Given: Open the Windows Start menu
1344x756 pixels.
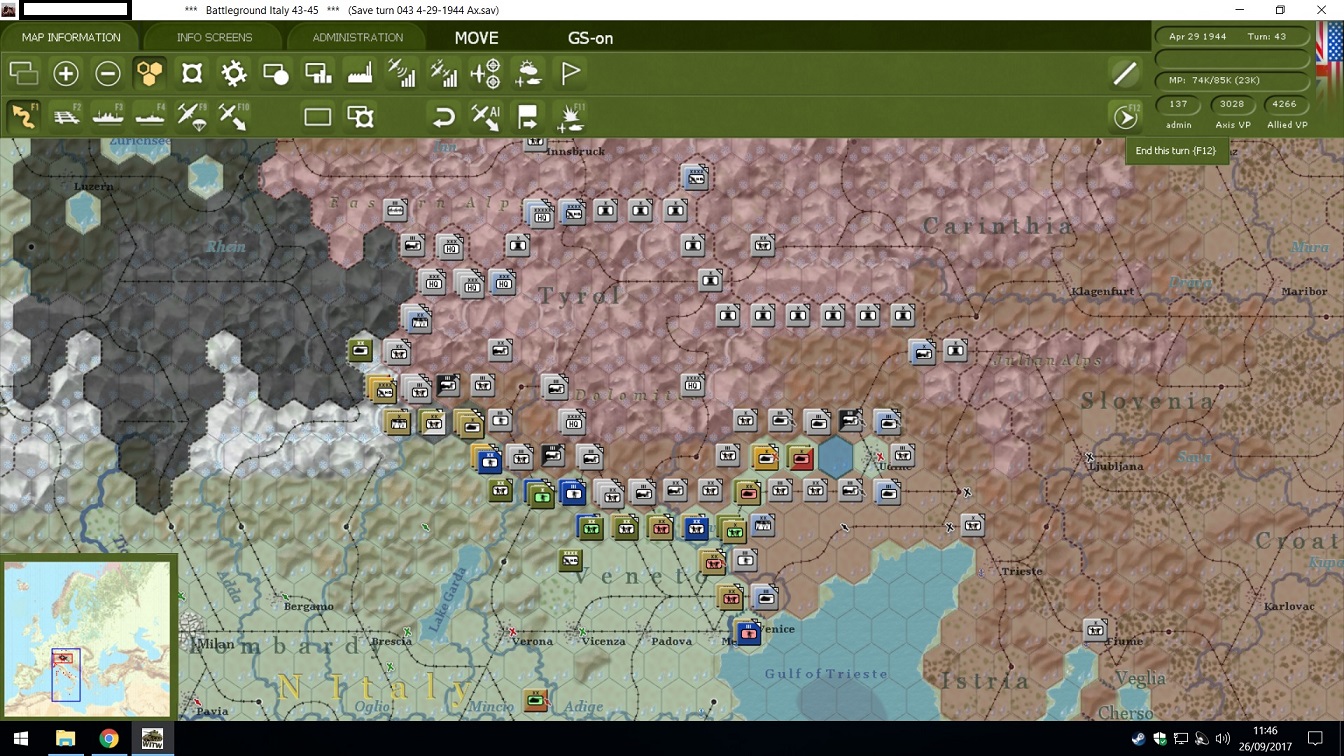Looking at the screenshot, I should pos(20,739).
